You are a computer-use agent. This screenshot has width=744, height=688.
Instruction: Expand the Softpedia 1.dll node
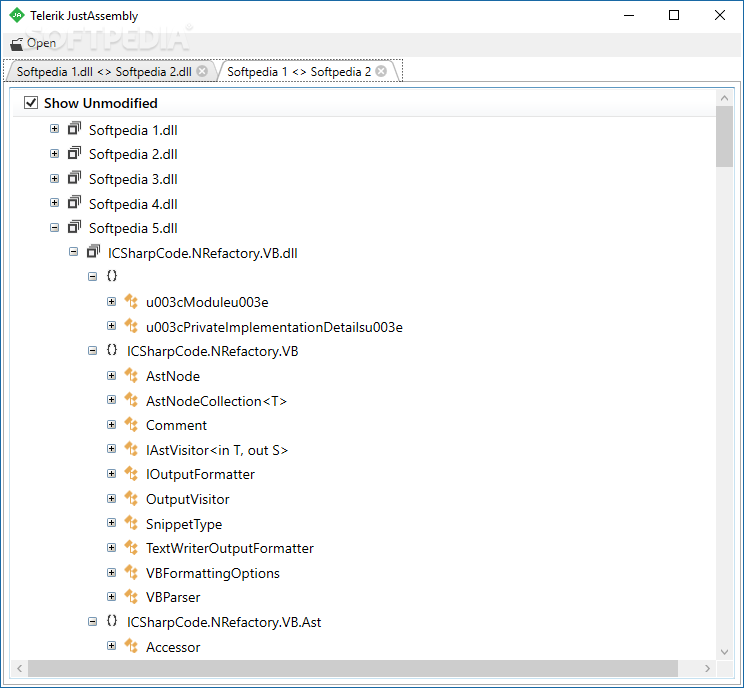pyautogui.click(x=55, y=129)
